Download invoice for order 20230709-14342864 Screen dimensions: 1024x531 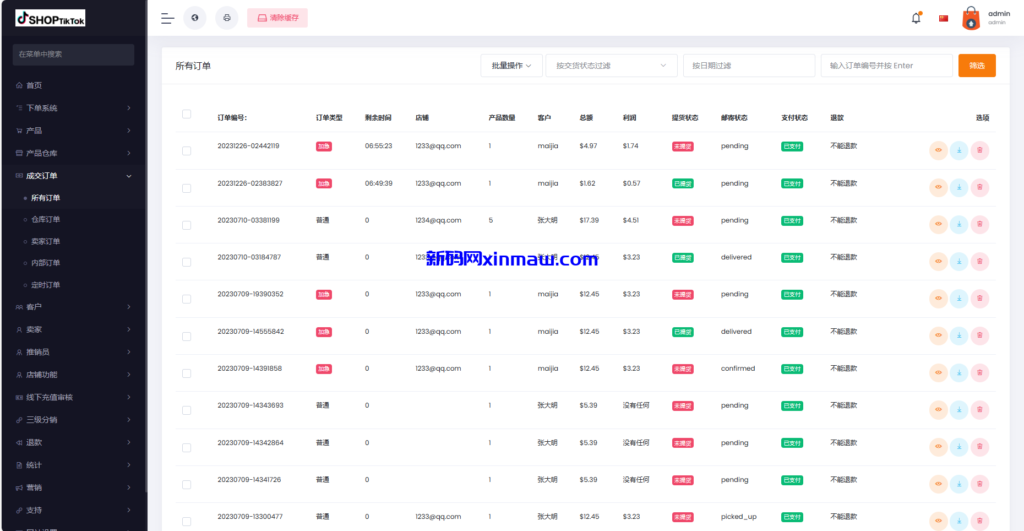(959, 447)
